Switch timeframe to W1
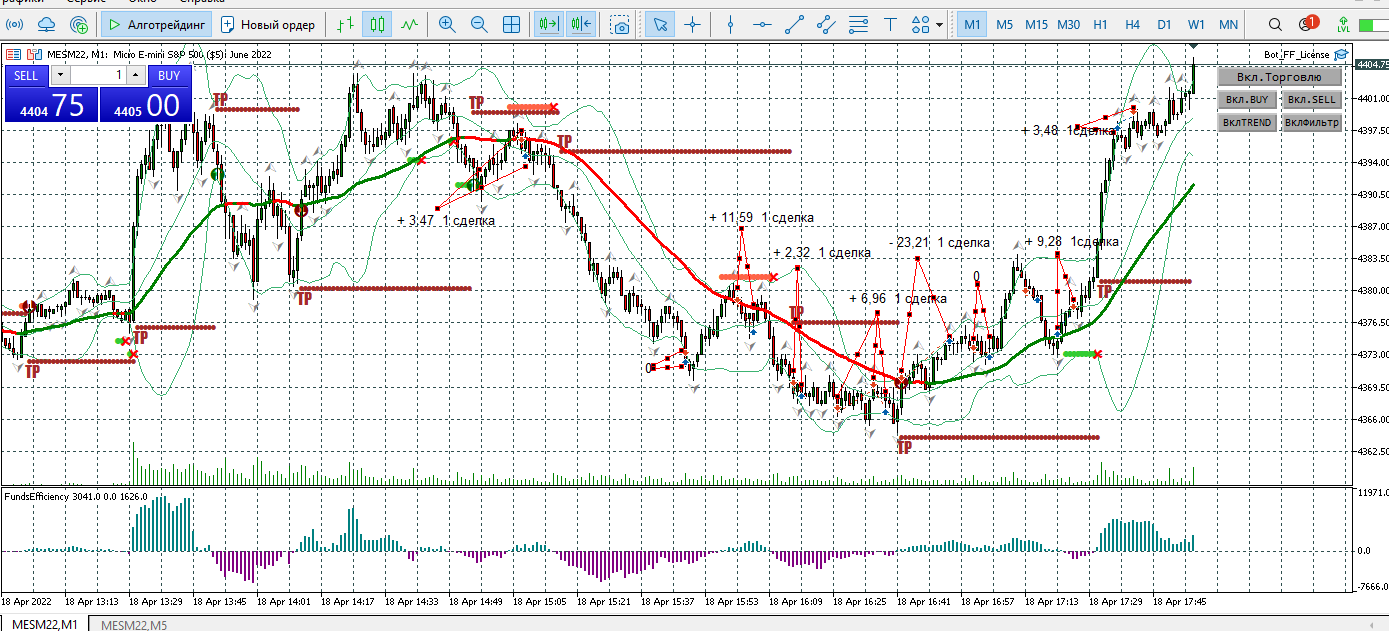This screenshot has width=1389, height=631. pos(1196,24)
